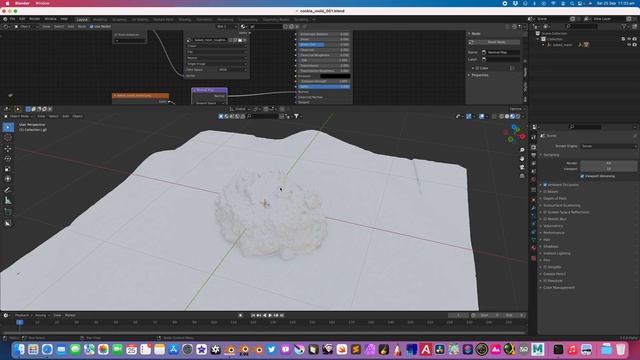Open the Object Mode dropdown in viewport
Image resolution: width=640 pixels, height=360 pixels.
click(x=19, y=116)
